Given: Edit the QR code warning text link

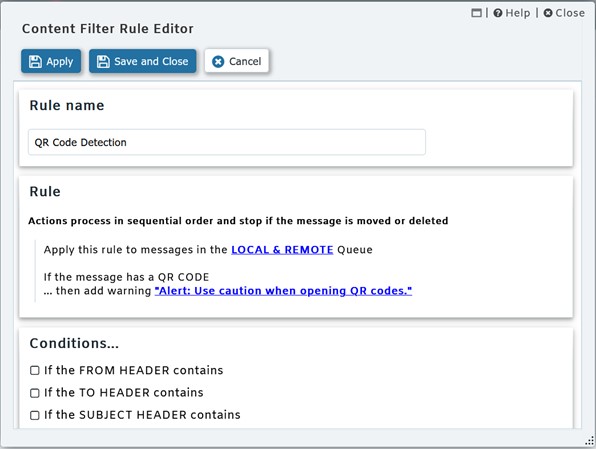Looking at the screenshot, I should coord(283,291).
